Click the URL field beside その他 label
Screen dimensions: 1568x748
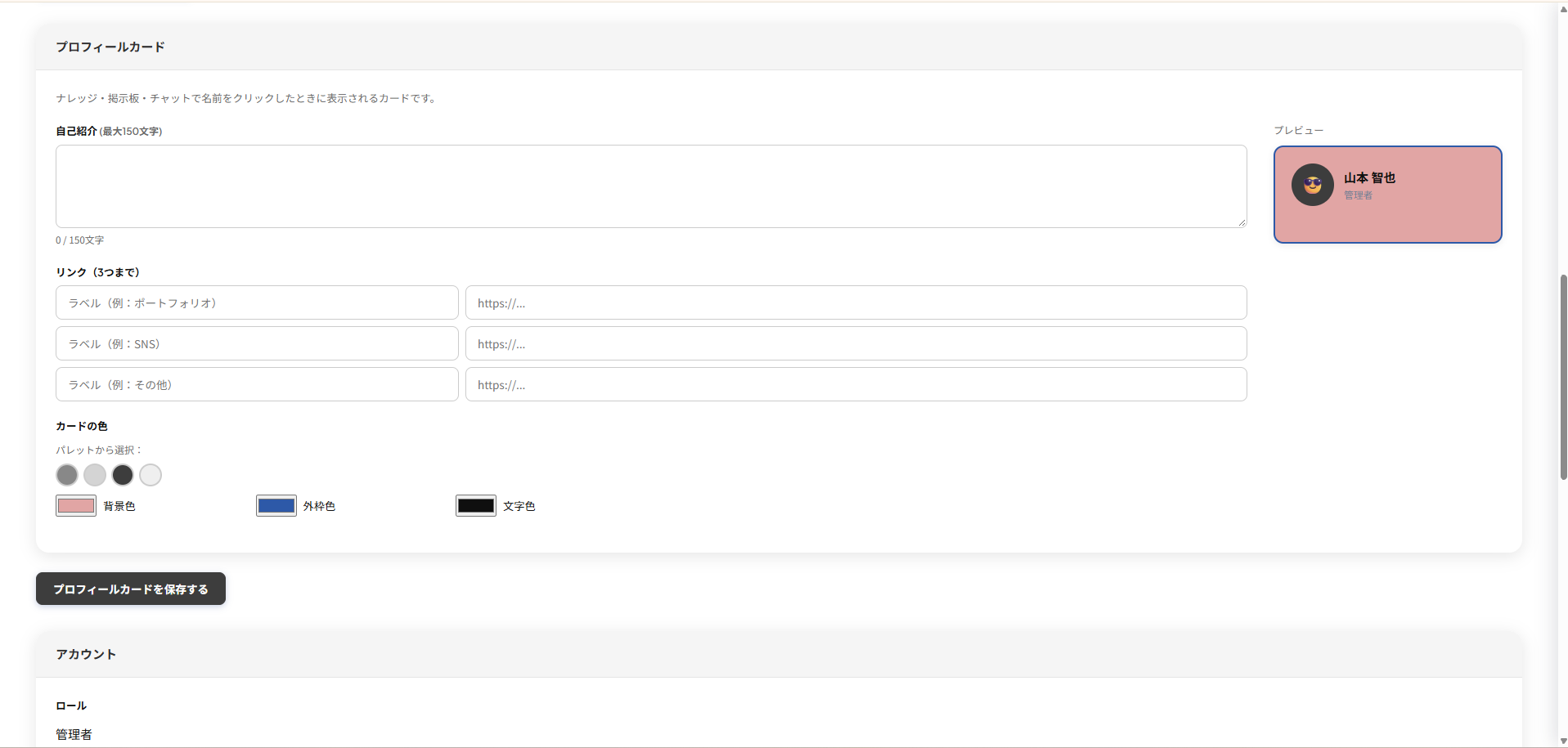(856, 384)
